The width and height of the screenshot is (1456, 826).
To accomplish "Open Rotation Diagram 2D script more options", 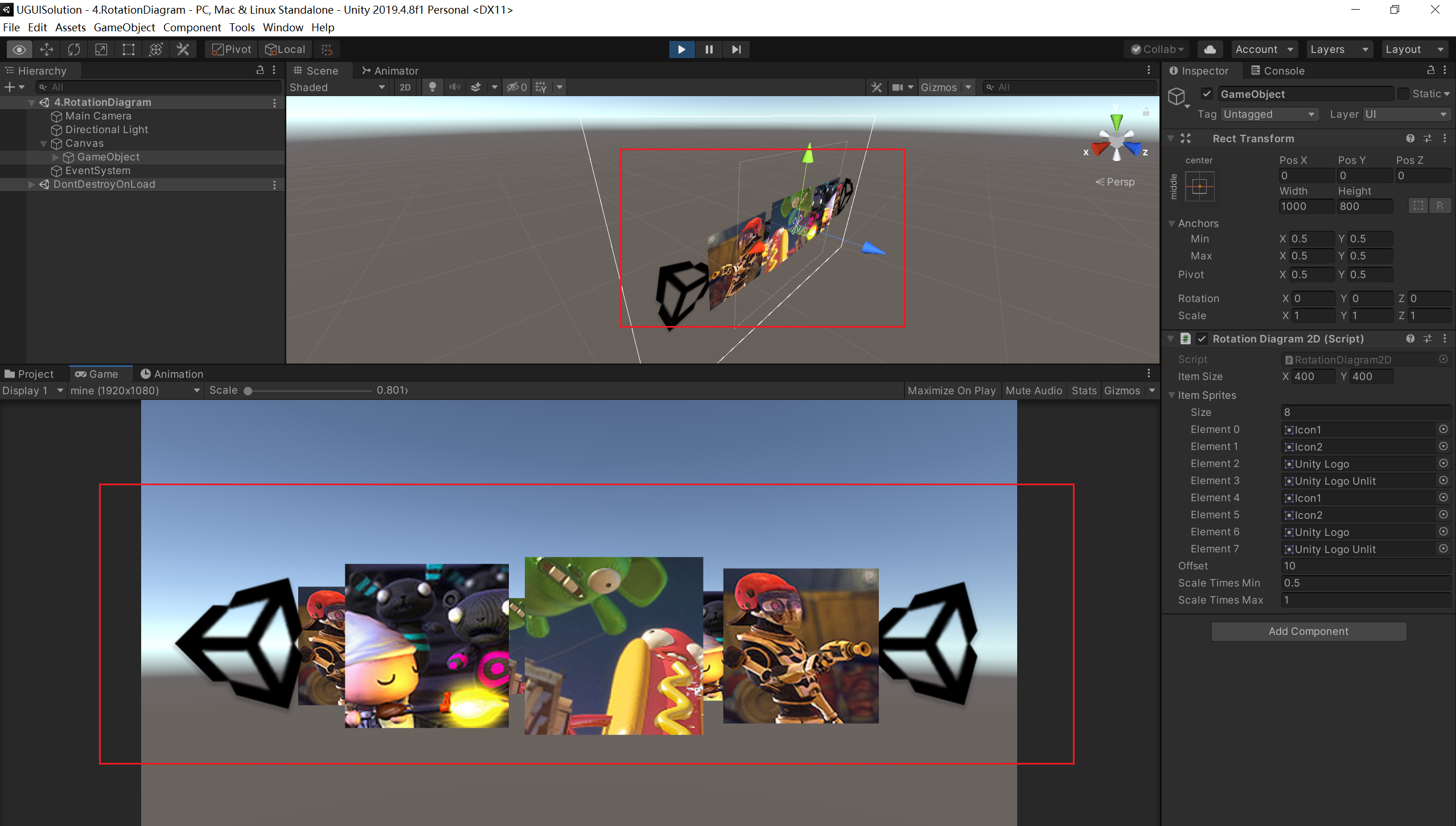I will (x=1445, y=338).
